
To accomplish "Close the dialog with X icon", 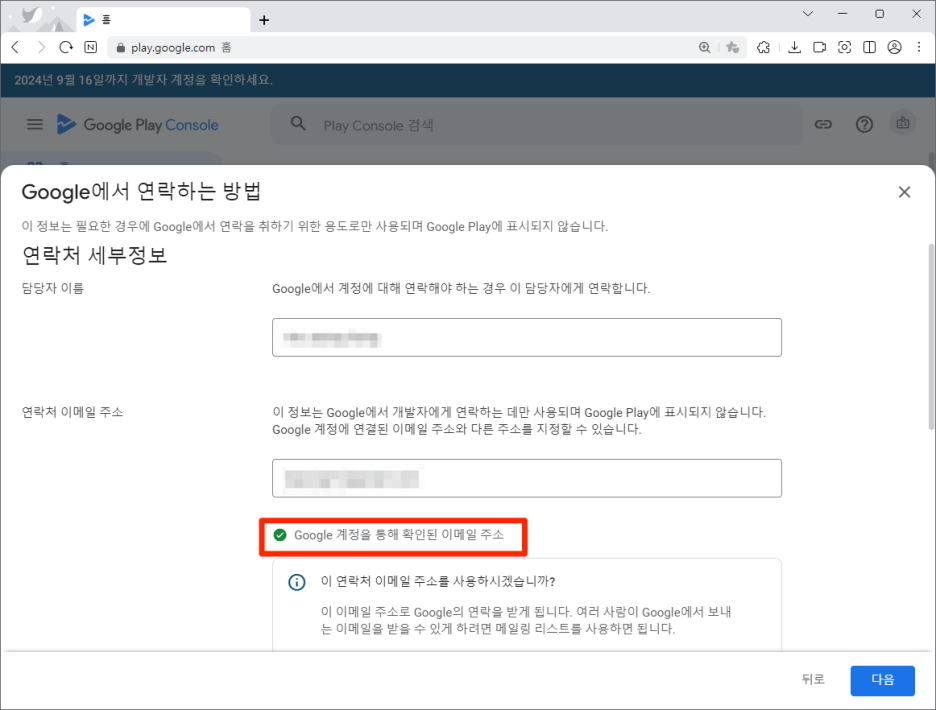I will (904, 192).
